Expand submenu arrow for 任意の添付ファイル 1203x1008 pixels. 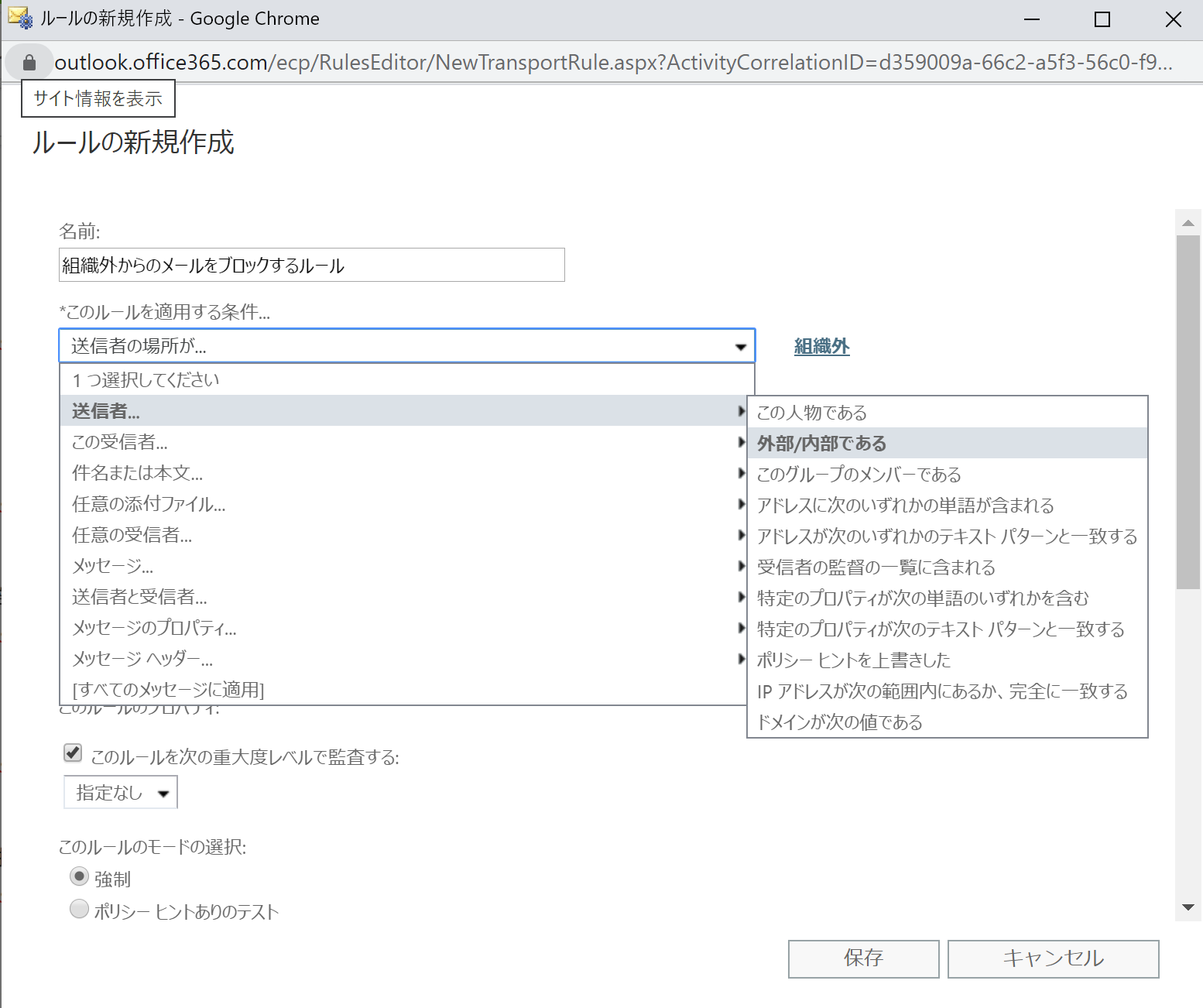742,503
